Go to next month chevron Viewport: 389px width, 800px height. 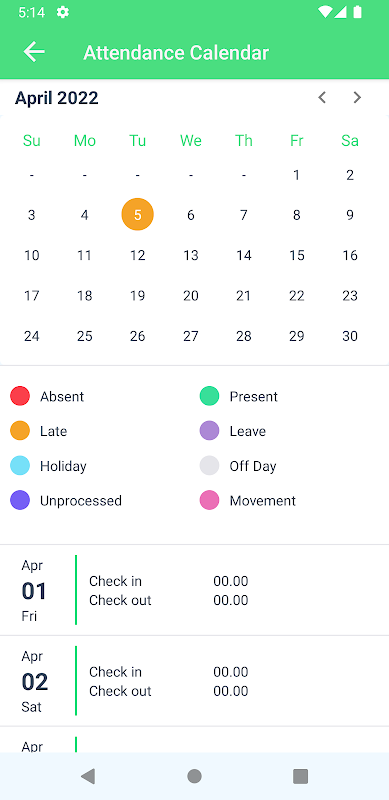click(x=357, y=97)
